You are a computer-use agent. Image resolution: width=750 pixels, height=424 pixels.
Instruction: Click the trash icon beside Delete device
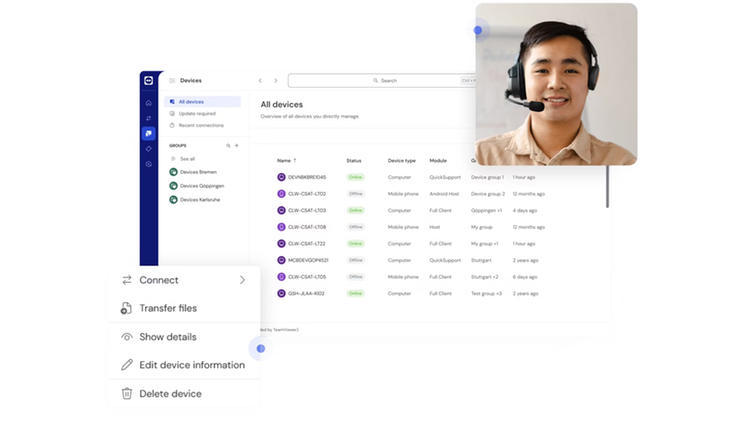coord(126,393)
